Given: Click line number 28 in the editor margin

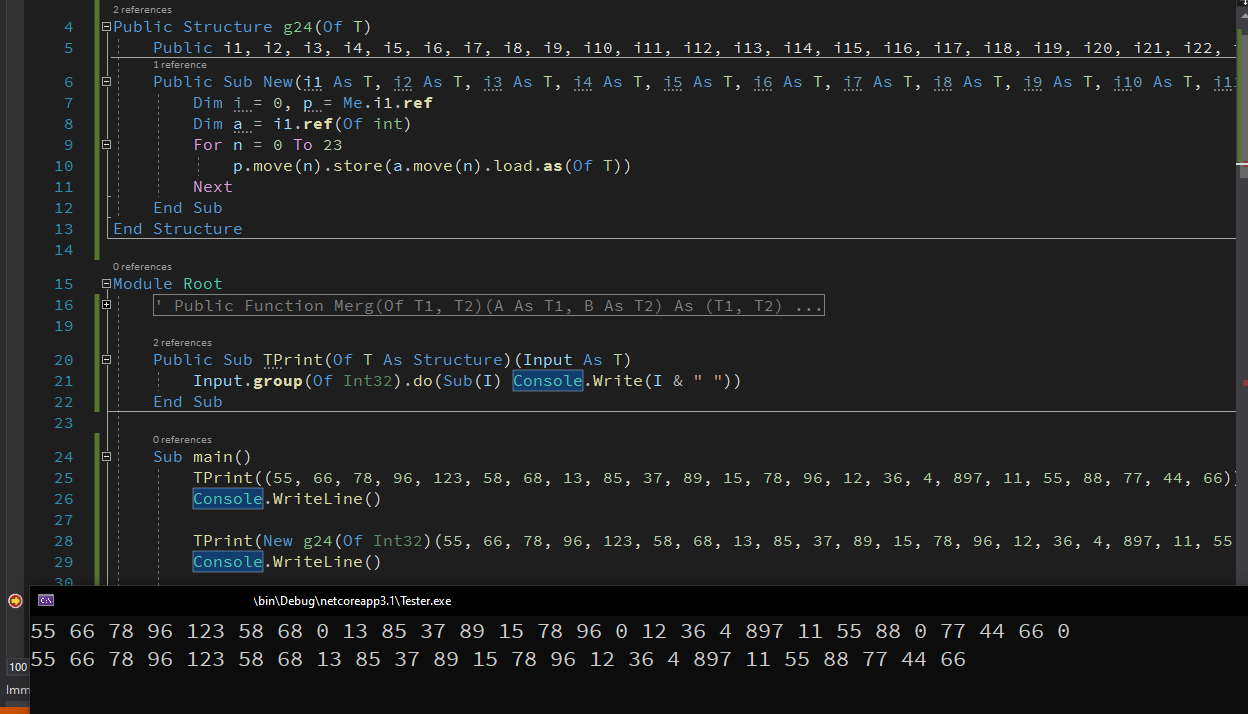Looking at the screenshot, I should tap(63, 540).
